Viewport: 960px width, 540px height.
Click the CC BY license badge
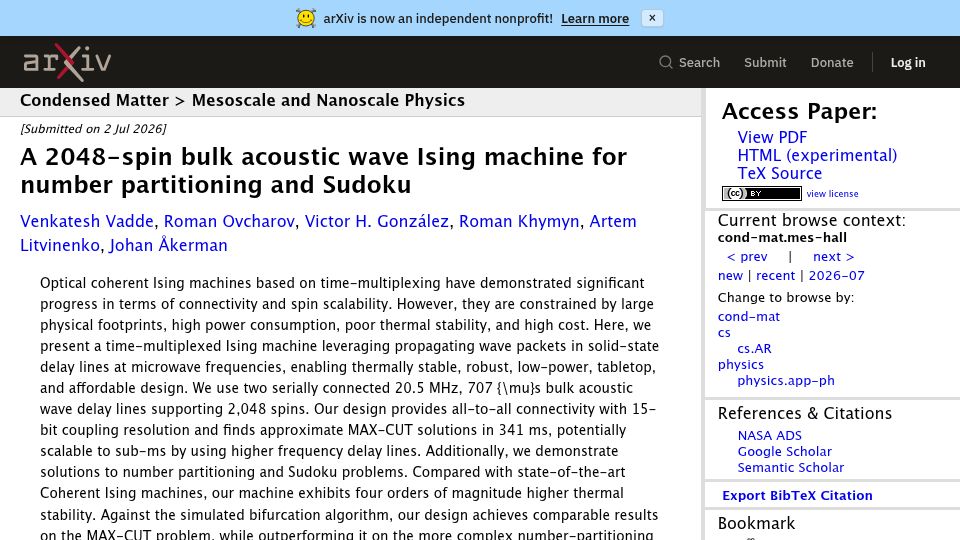[x=762, y=193]
